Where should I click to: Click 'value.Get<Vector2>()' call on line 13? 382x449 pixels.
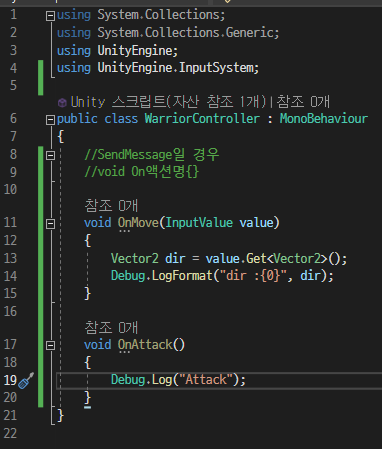coord(273,259)
